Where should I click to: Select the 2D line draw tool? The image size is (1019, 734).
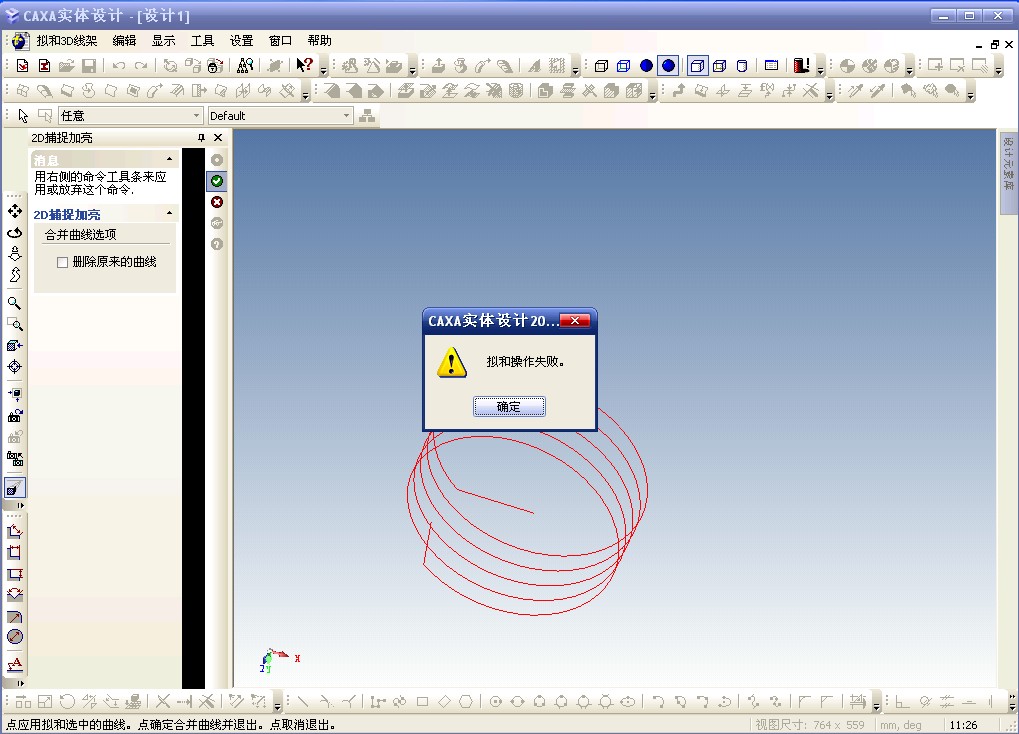303,701
